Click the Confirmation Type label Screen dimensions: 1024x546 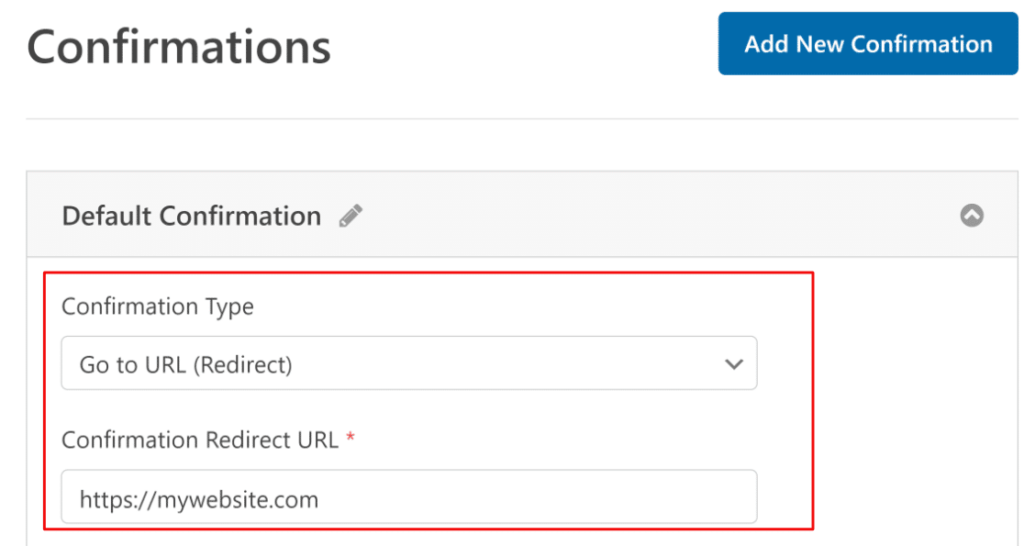click(x=157, y=306)
